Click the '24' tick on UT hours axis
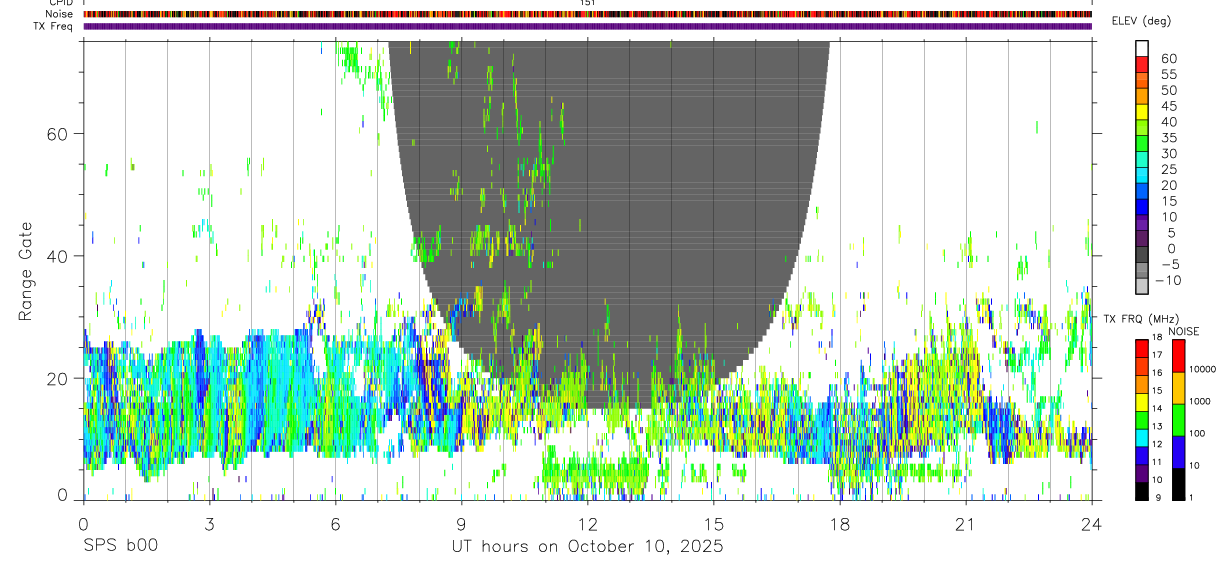 point(1092,524)
